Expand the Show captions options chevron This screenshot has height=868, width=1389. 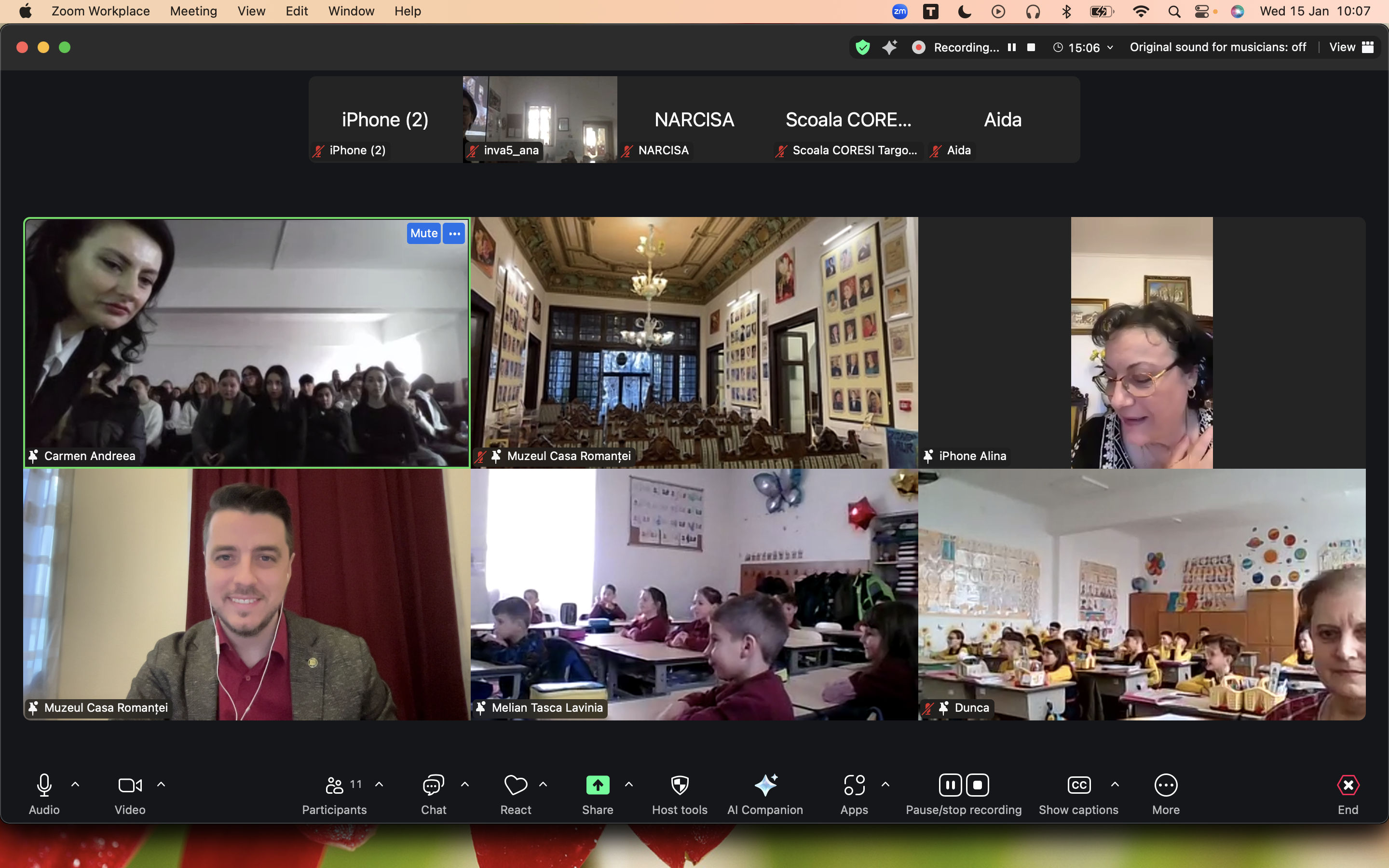pyautogui.click(x=1115, y=784)
